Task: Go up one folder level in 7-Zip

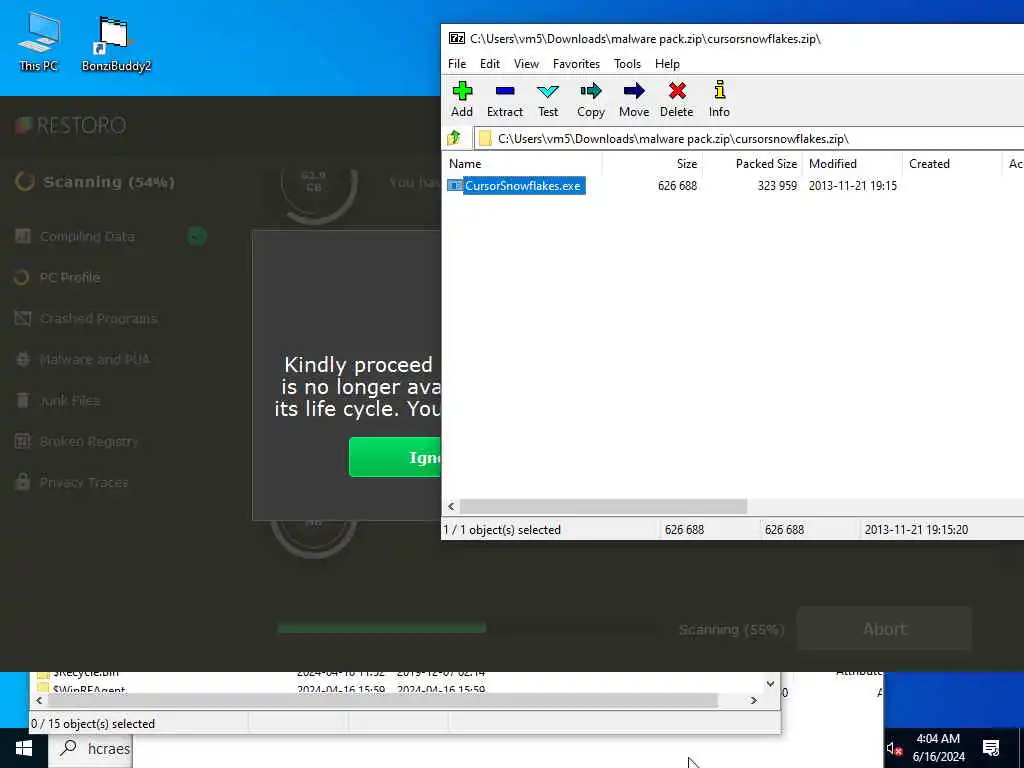Action: tap(455, 138)
